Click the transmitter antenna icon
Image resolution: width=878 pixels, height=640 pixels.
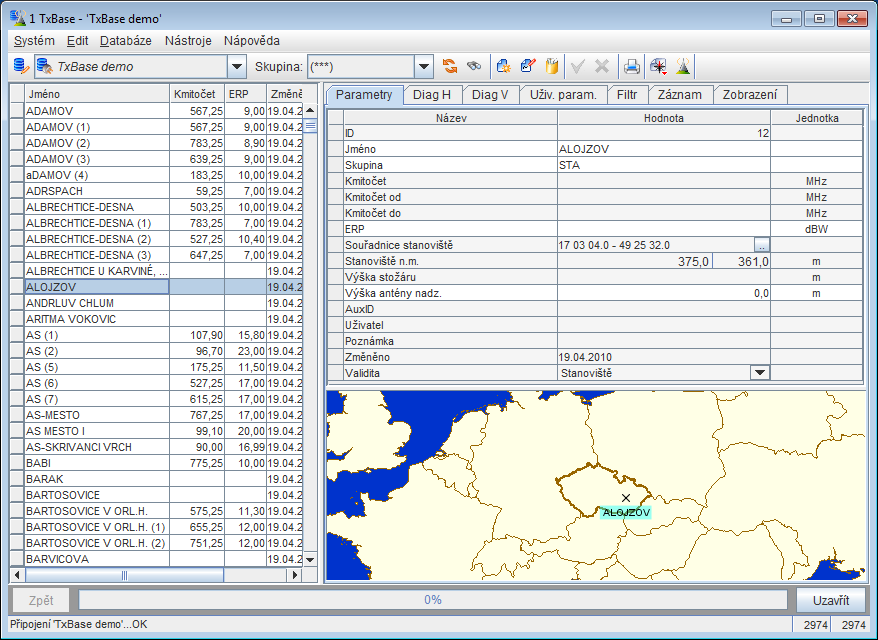click(683, 64)
